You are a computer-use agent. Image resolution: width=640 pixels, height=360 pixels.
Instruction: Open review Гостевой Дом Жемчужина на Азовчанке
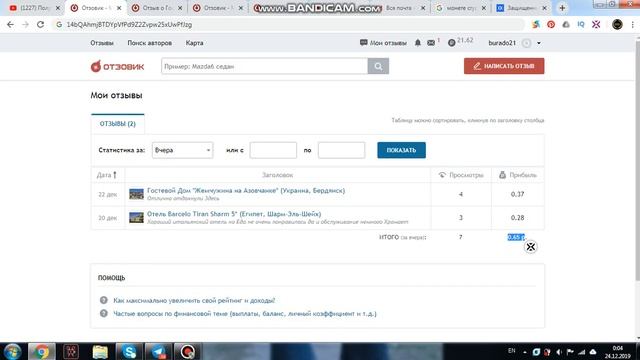pos(246,191)
